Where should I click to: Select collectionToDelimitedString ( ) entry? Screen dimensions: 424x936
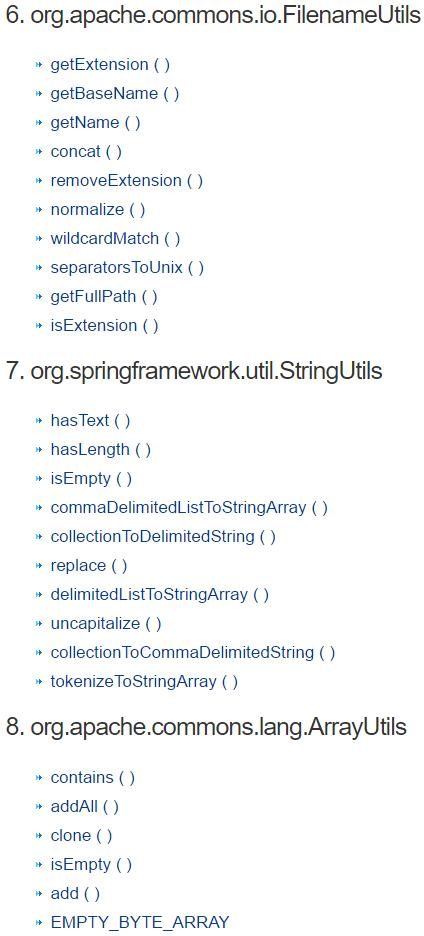pyautogui.click(x=163, y=537)
